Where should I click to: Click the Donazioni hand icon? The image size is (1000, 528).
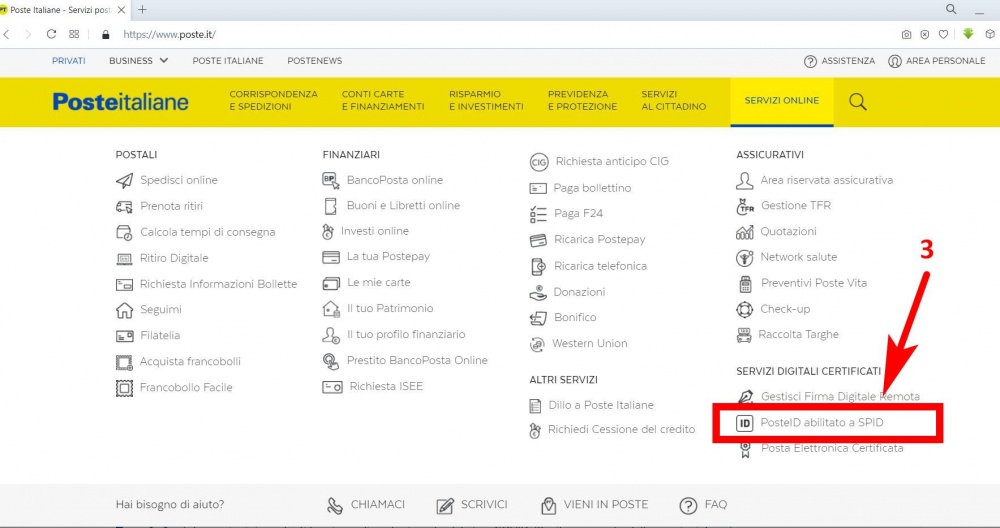(538, 293)
